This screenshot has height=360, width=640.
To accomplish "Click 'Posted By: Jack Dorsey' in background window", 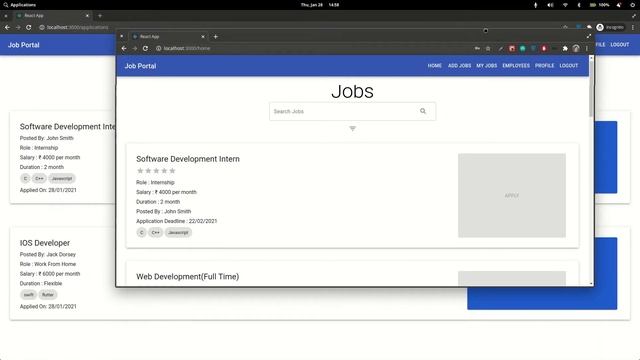I will coord(48,254).
